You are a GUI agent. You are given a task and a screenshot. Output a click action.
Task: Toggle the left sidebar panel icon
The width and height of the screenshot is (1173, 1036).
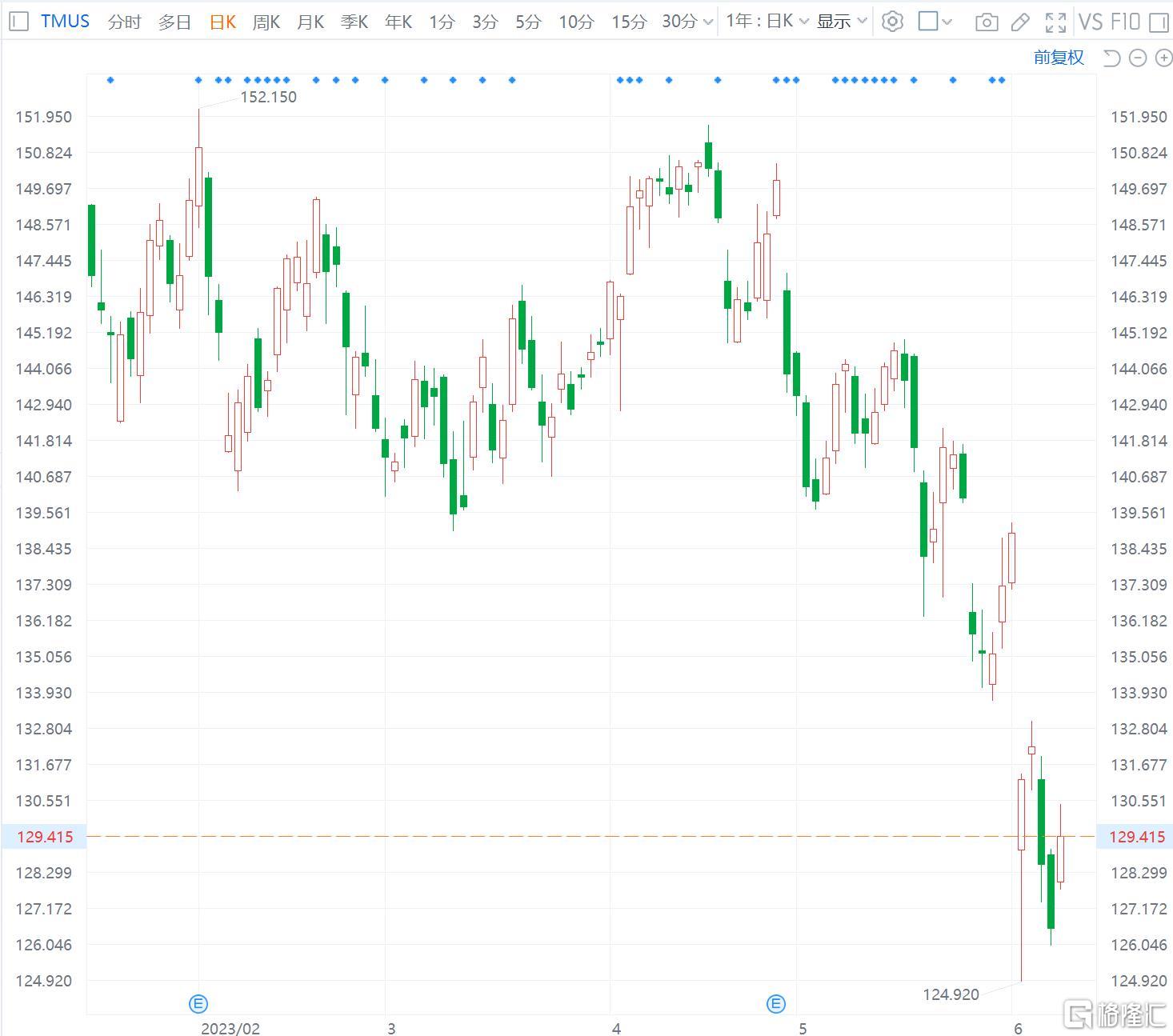tap(18, 22)
